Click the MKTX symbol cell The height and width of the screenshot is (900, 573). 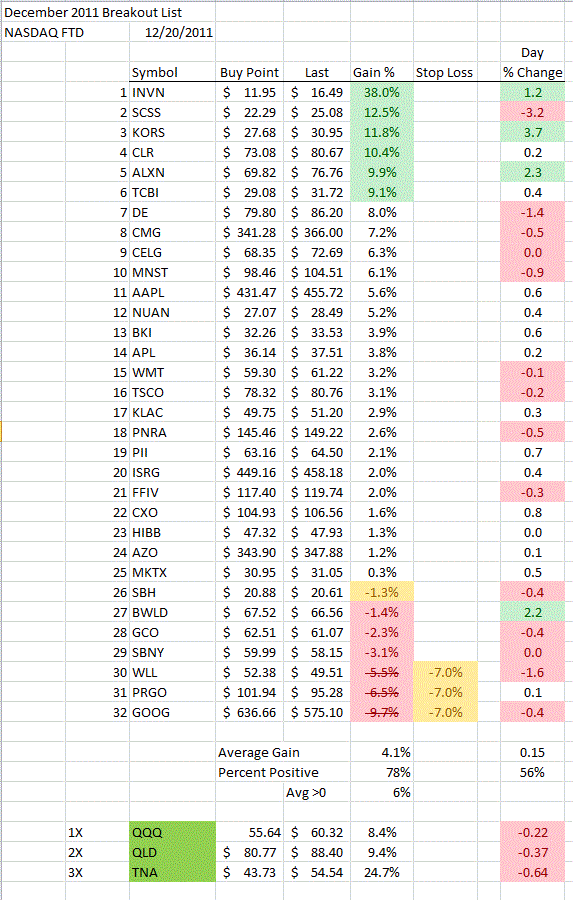click(x=172, y=573)
